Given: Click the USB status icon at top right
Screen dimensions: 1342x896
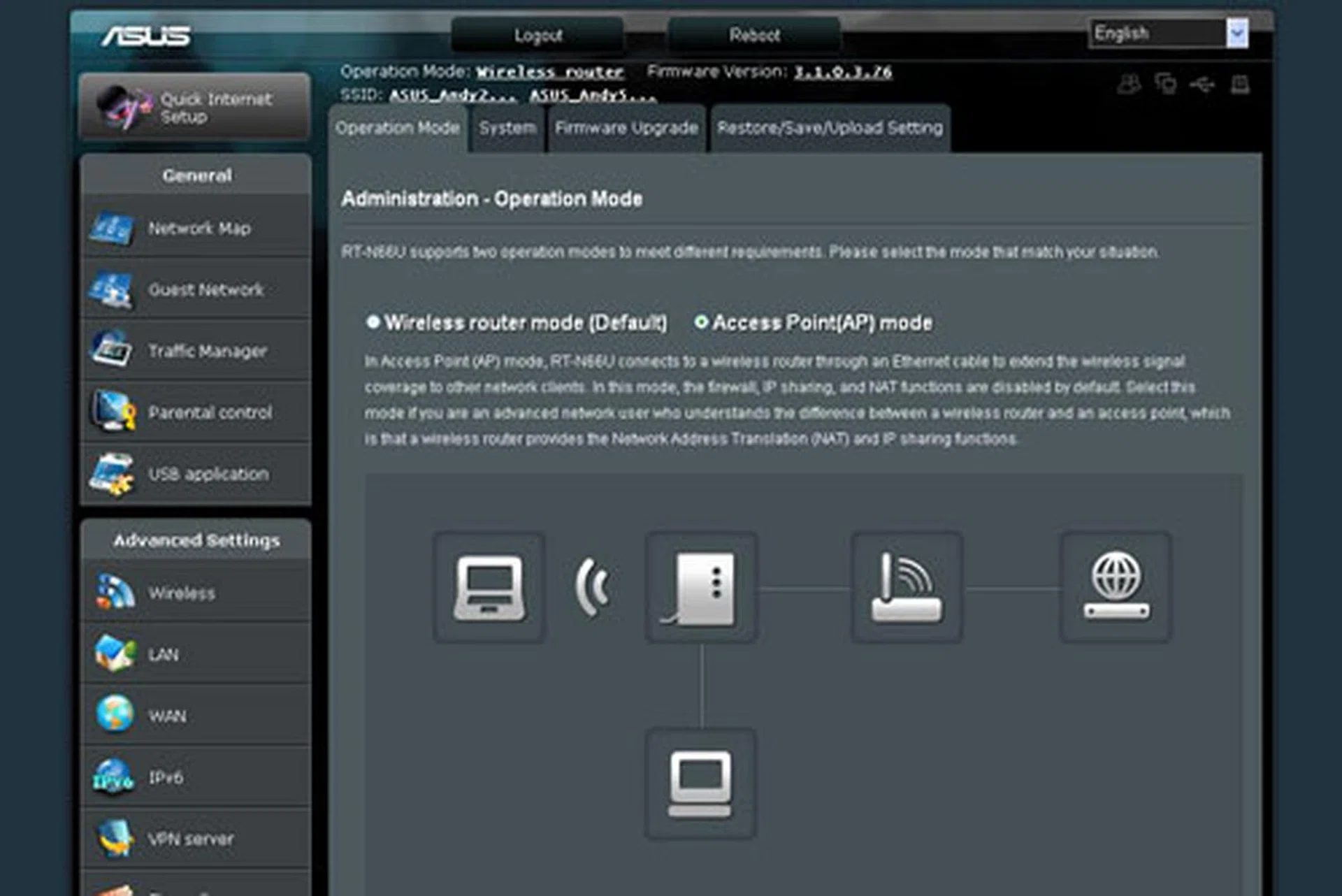Looking at the screenshot, I should click(x=1202, y=85).
